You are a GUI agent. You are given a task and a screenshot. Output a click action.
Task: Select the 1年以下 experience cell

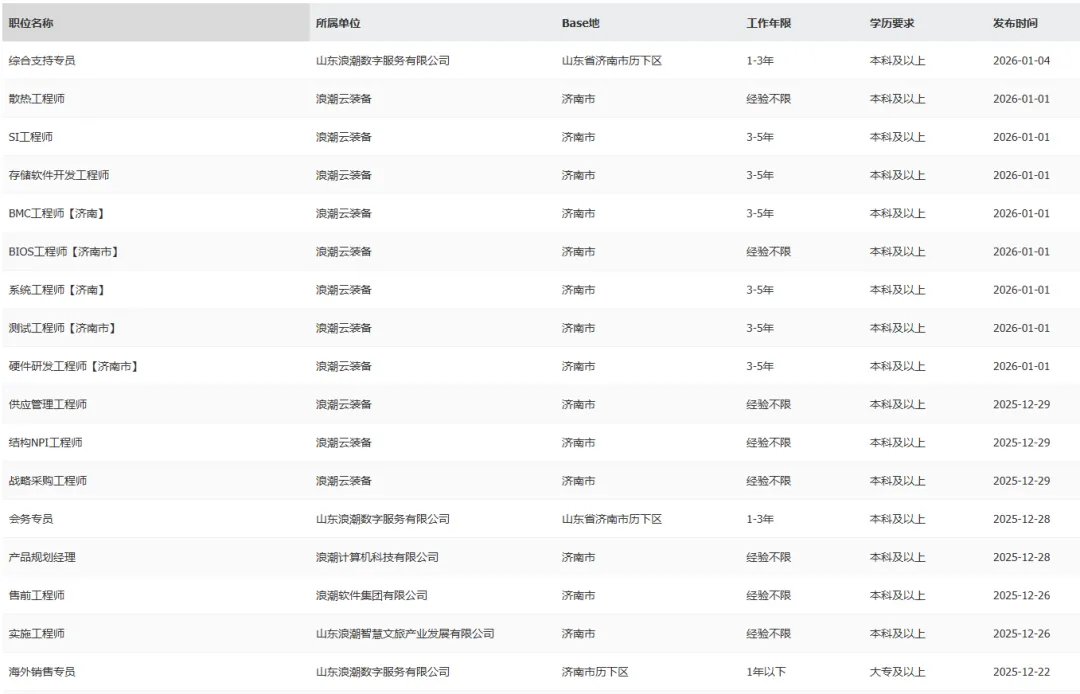766,672
